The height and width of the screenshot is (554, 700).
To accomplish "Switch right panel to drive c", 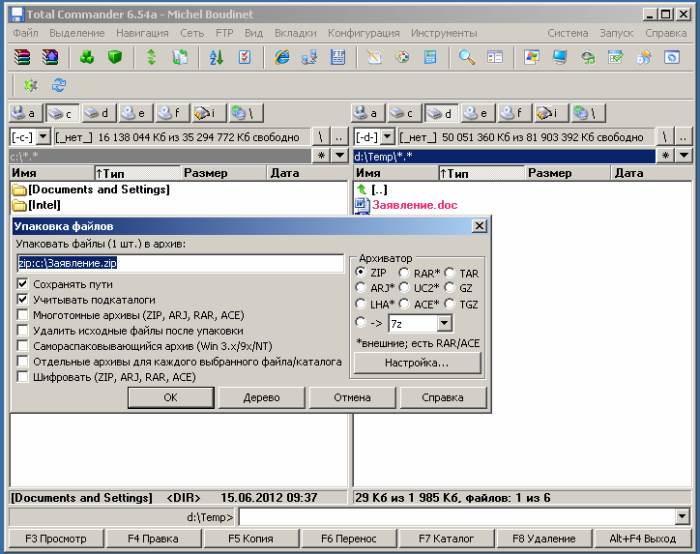I will pos(404,113).
